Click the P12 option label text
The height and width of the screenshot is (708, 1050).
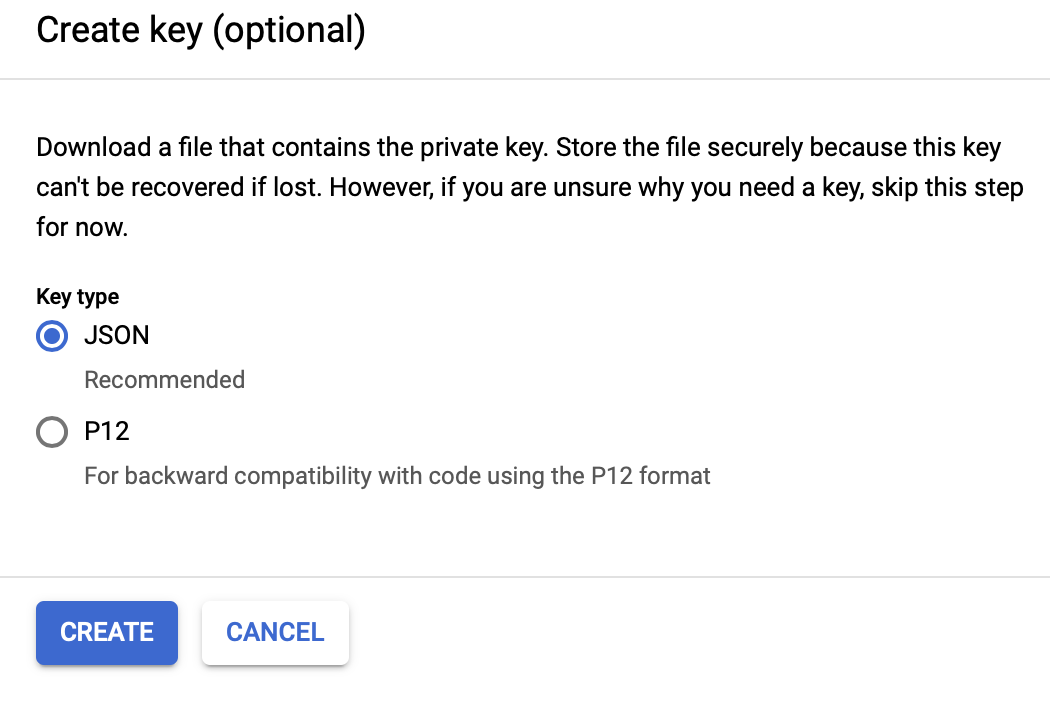106,431
